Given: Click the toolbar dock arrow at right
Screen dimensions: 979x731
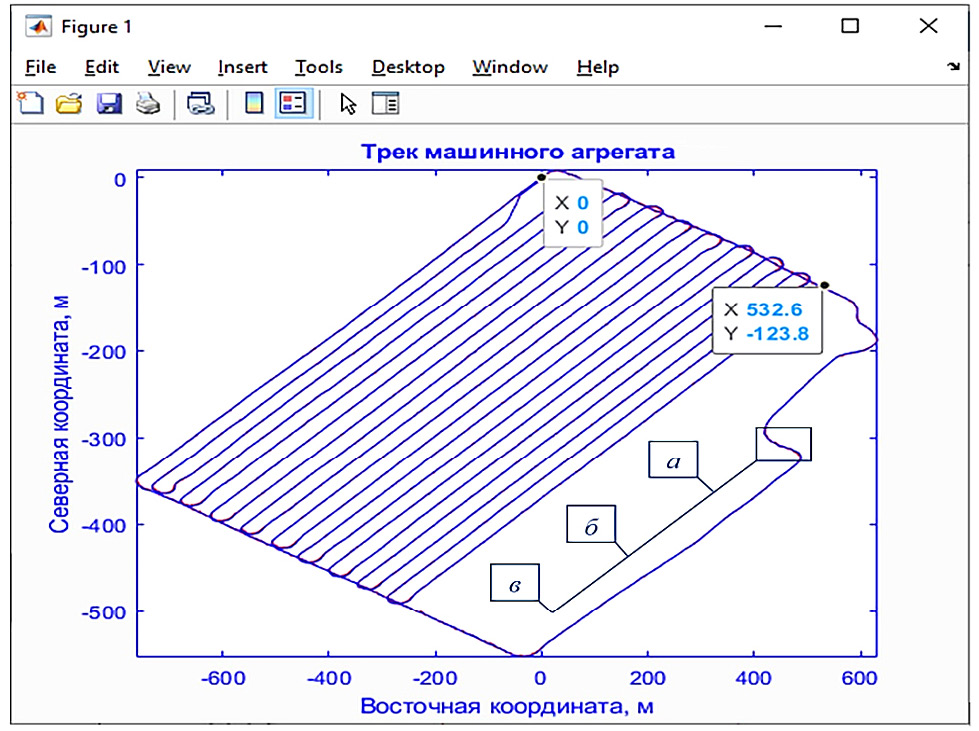Looking at the screenshot, I should [x=953, y=67].
